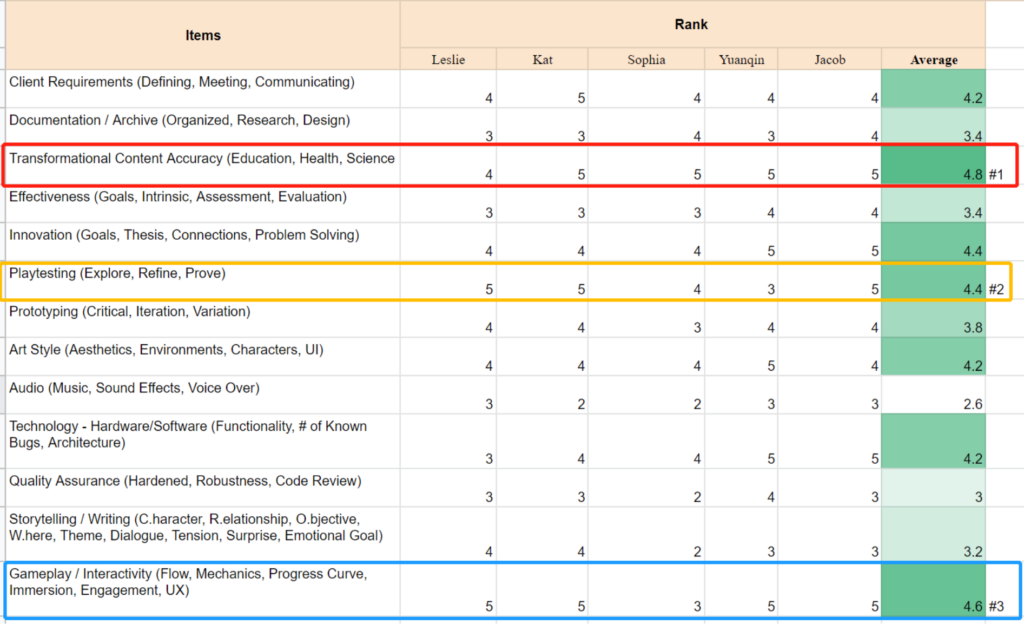Screen dimensions: 1024x624
Task: Select Transformational Content Accuracy item cell
Action: (x=202, y=165)
